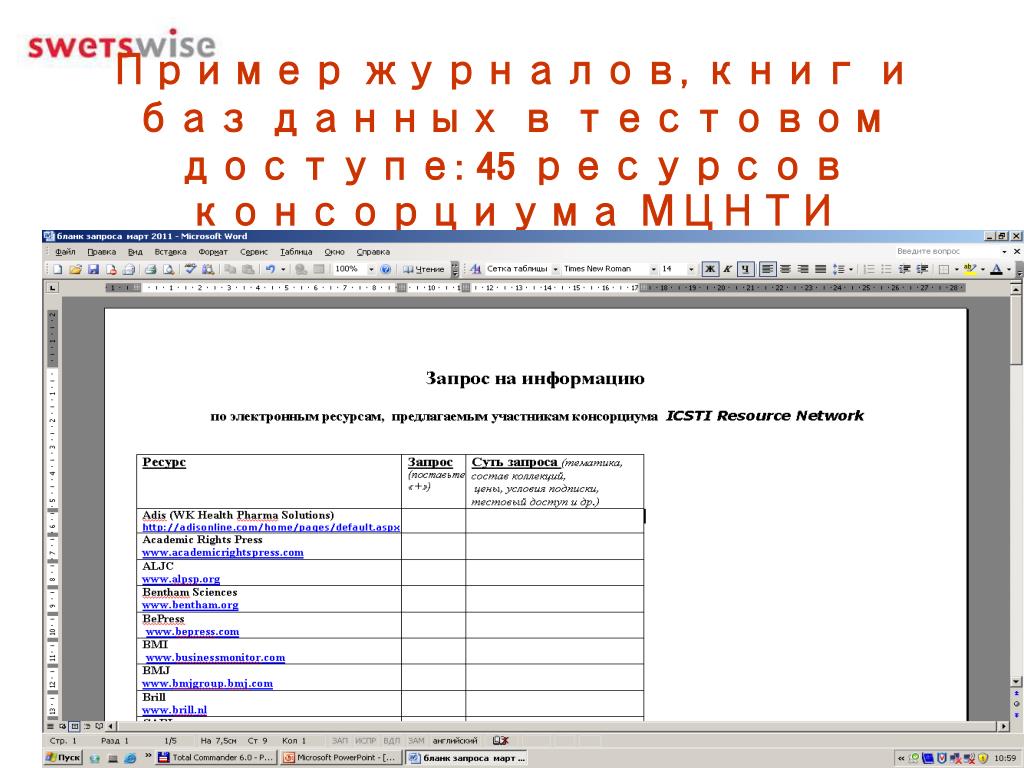1024x768 pixels.
Task: Open the Times New Roman font dropdown
Action: click(653, 269)
